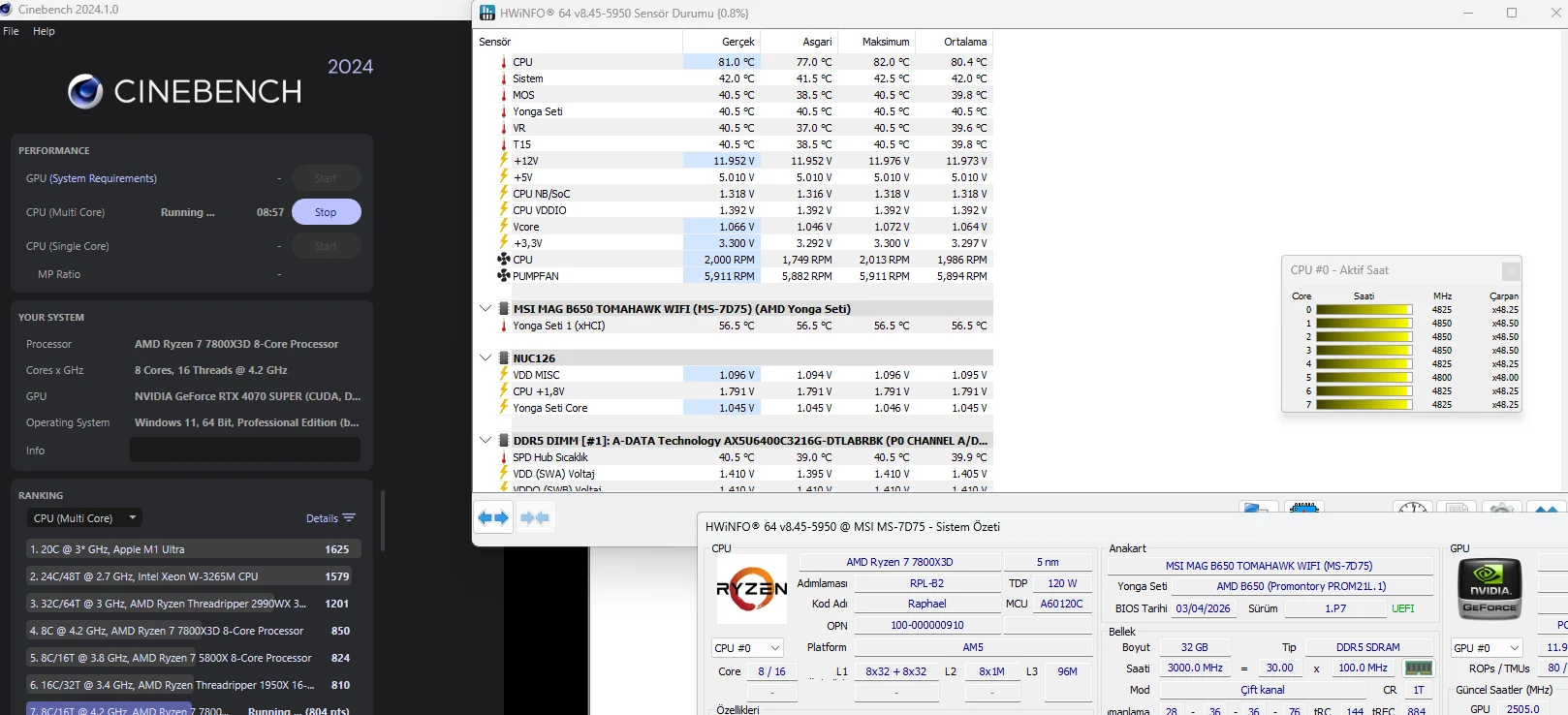Click the Core 5 clock bar
This screenshot has width=1568, height=715.
(x=1364, y=378)
